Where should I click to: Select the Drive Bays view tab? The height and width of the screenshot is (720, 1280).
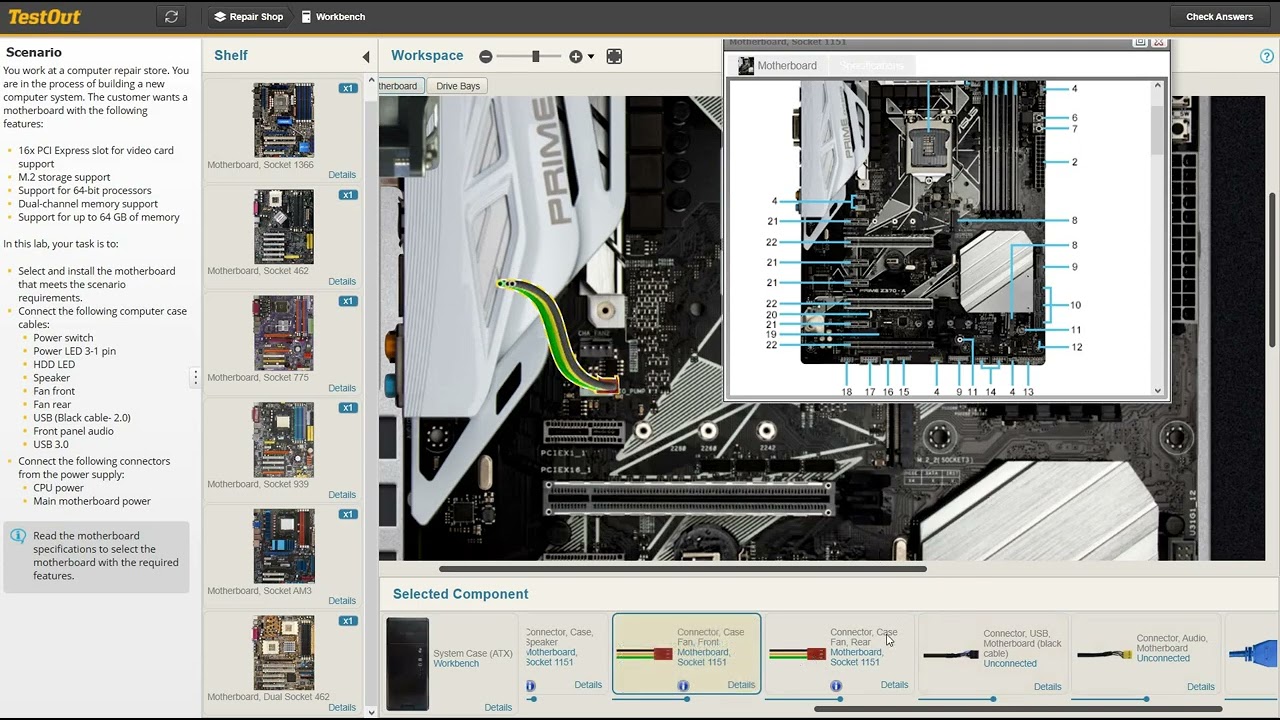pyautogui.click(x=458, y=86)
